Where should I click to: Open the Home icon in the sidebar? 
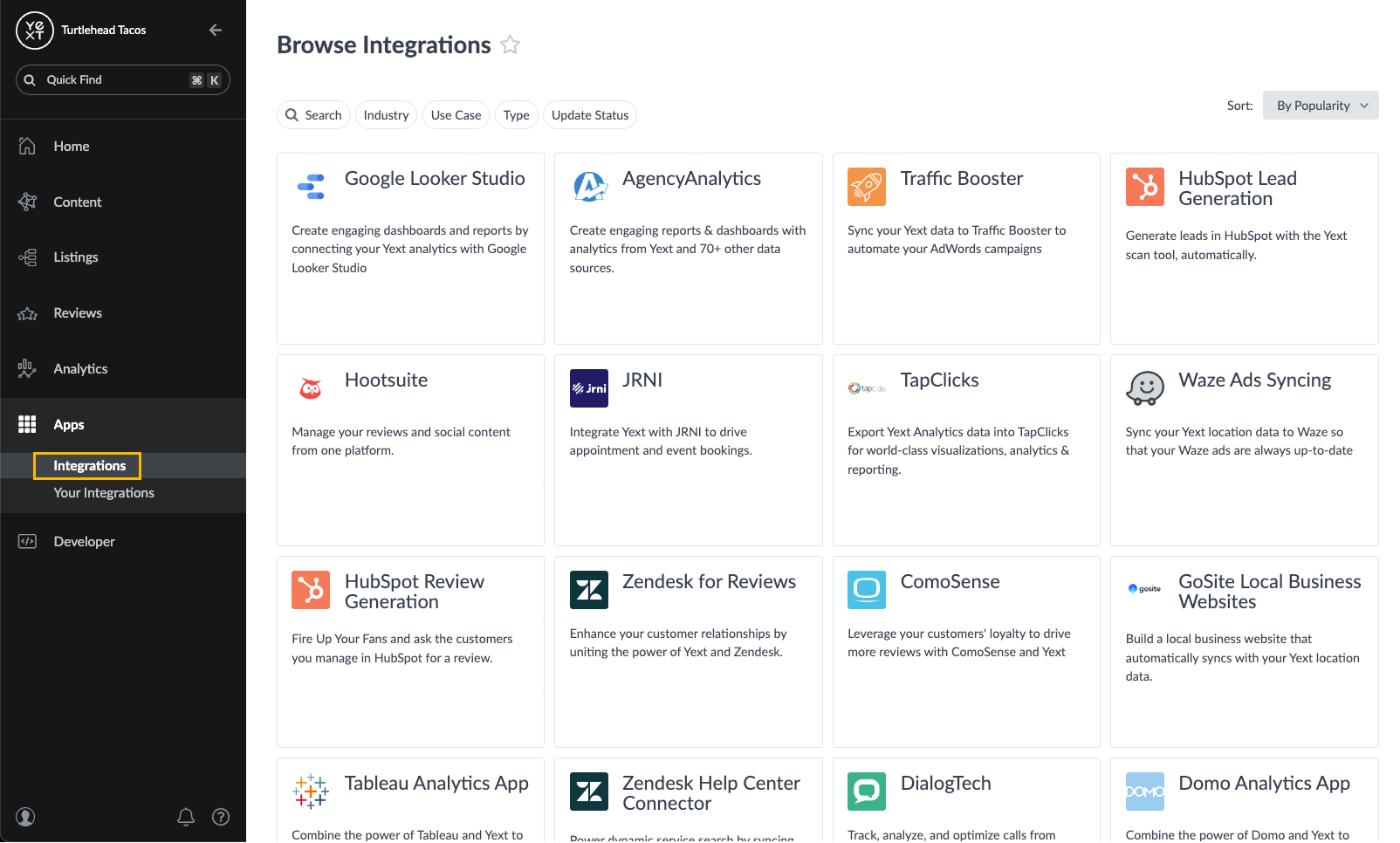click(x=27, y=146)
